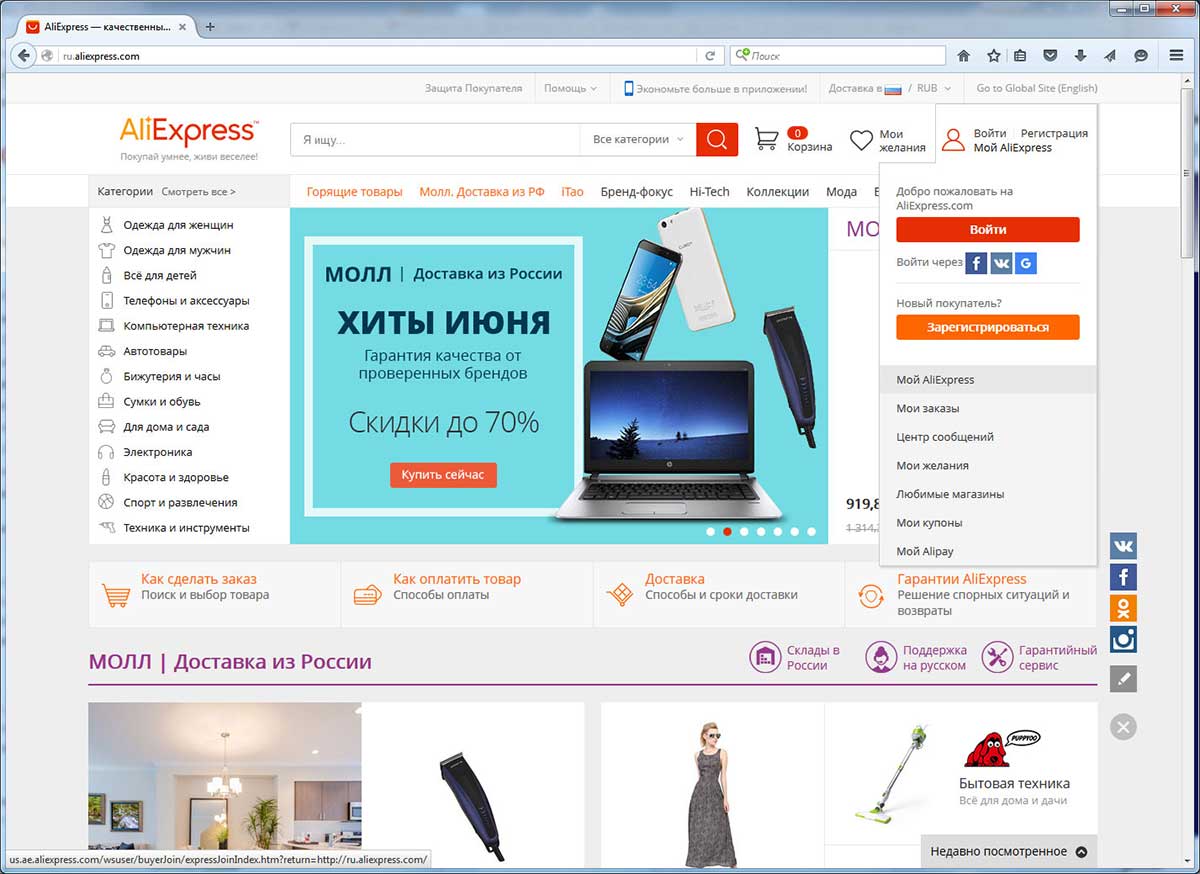
Task: Open the heart wishlist icon
Action: point(861,141)
